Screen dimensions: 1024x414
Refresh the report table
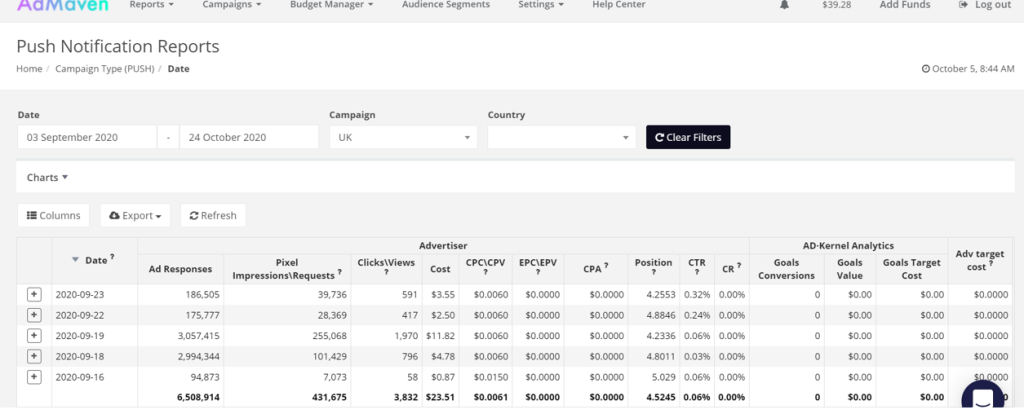point(213,215)
